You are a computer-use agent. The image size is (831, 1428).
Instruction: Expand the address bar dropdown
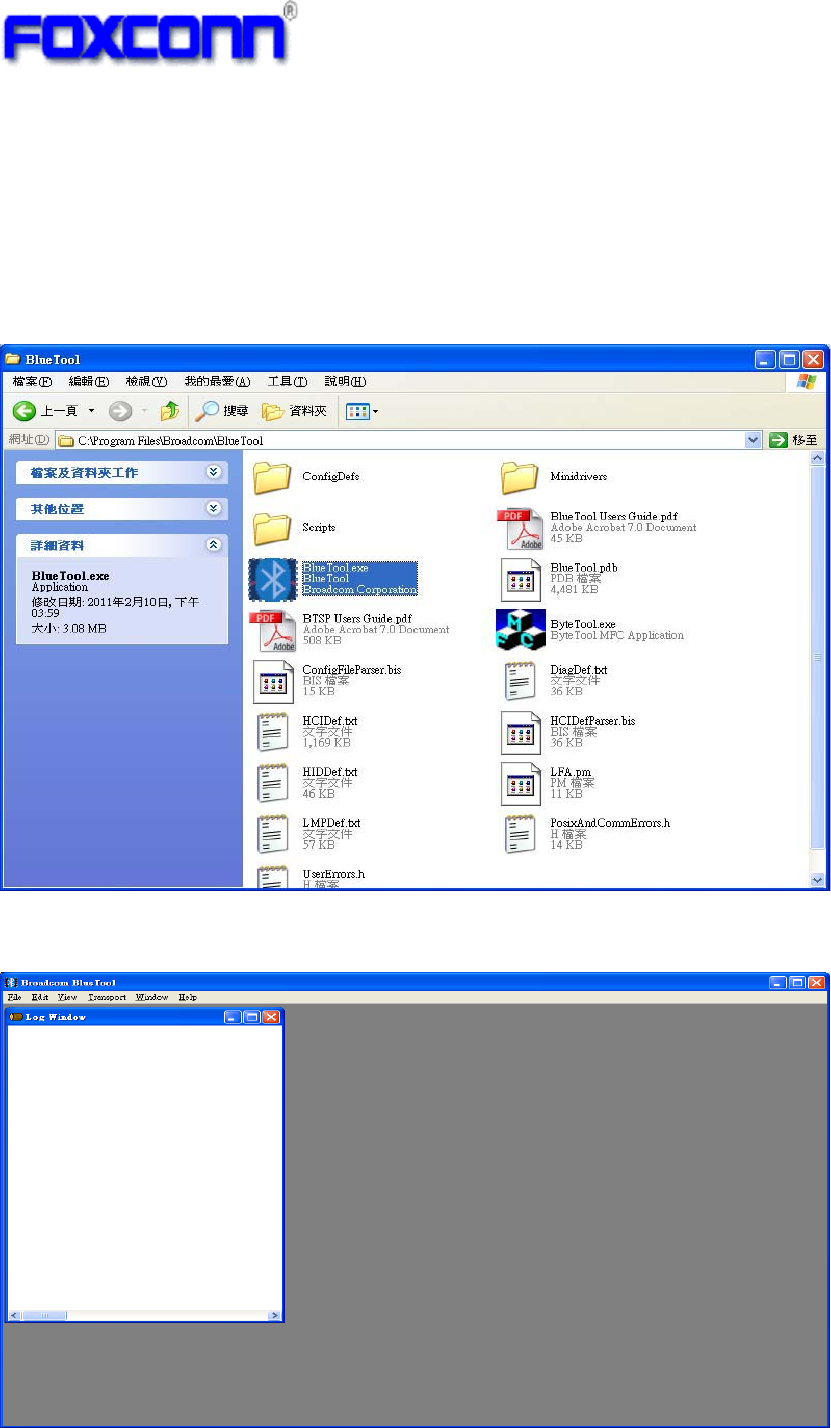coord(753,440)
